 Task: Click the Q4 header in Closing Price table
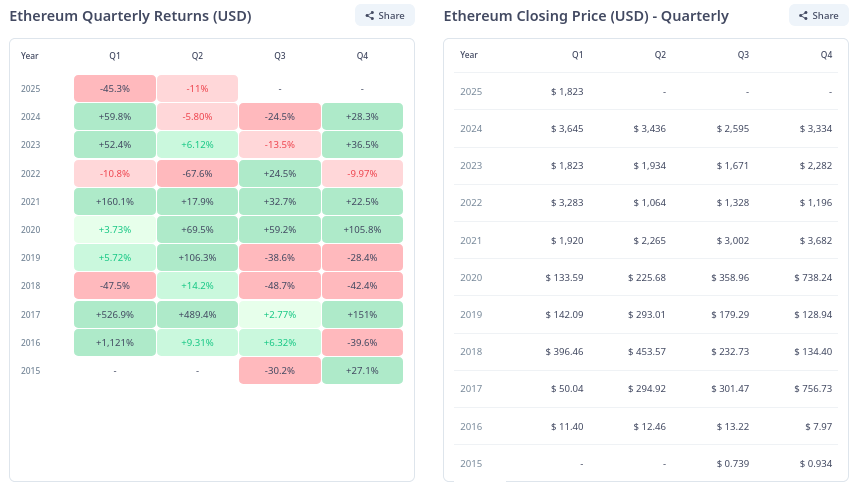pyautogui.click(x=826, y=55)
